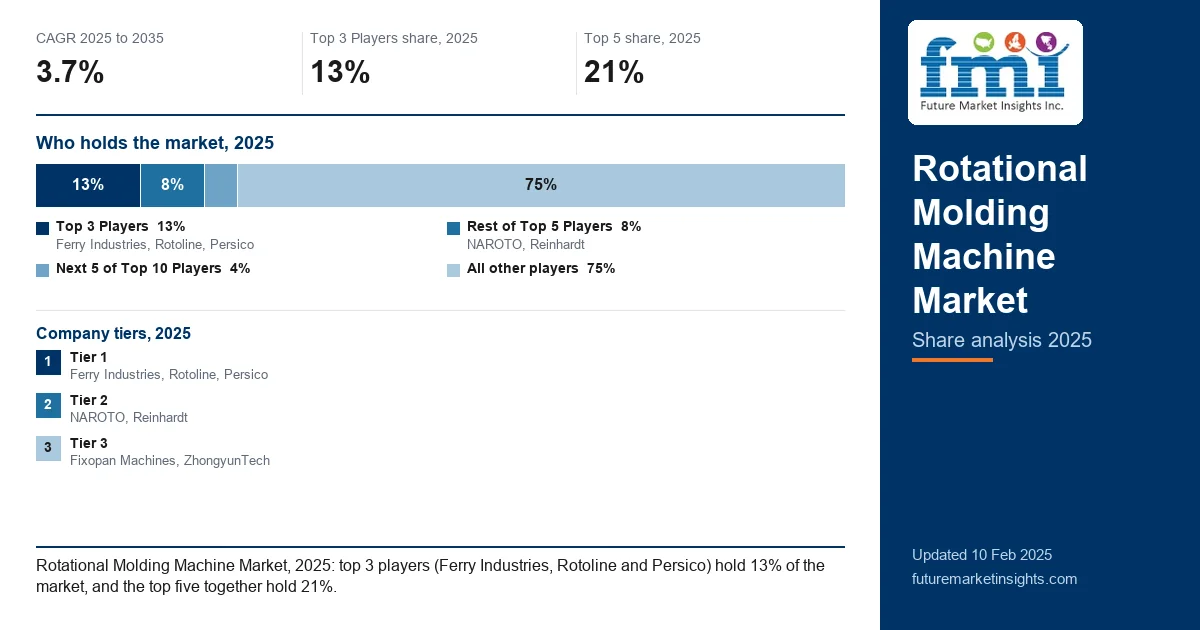Click the Tier 3 number badge
The height and width of the screenshot is (630, 1200).
pos(48,448)
